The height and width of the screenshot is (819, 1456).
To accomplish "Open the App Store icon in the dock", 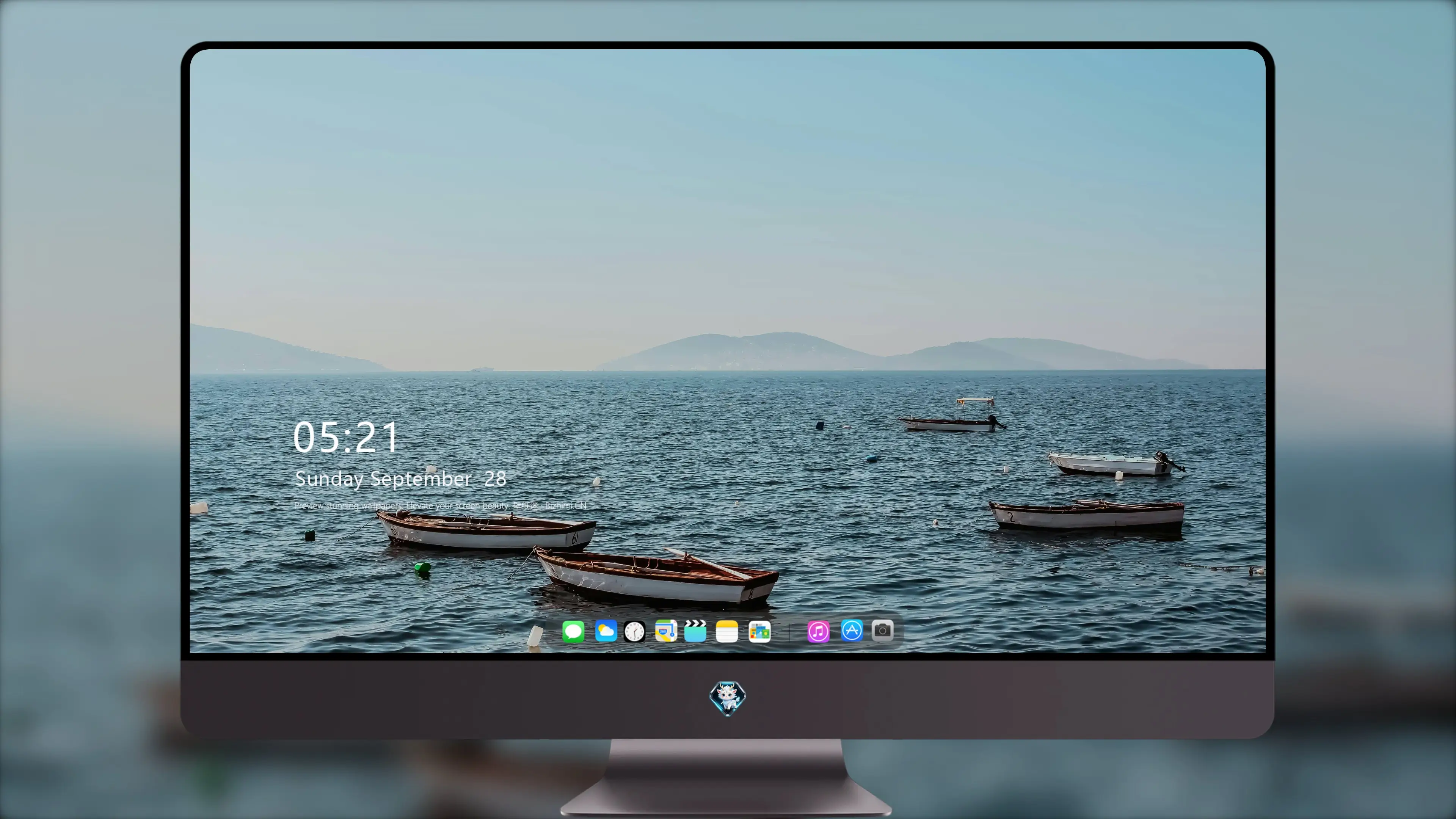I will 852,630.
